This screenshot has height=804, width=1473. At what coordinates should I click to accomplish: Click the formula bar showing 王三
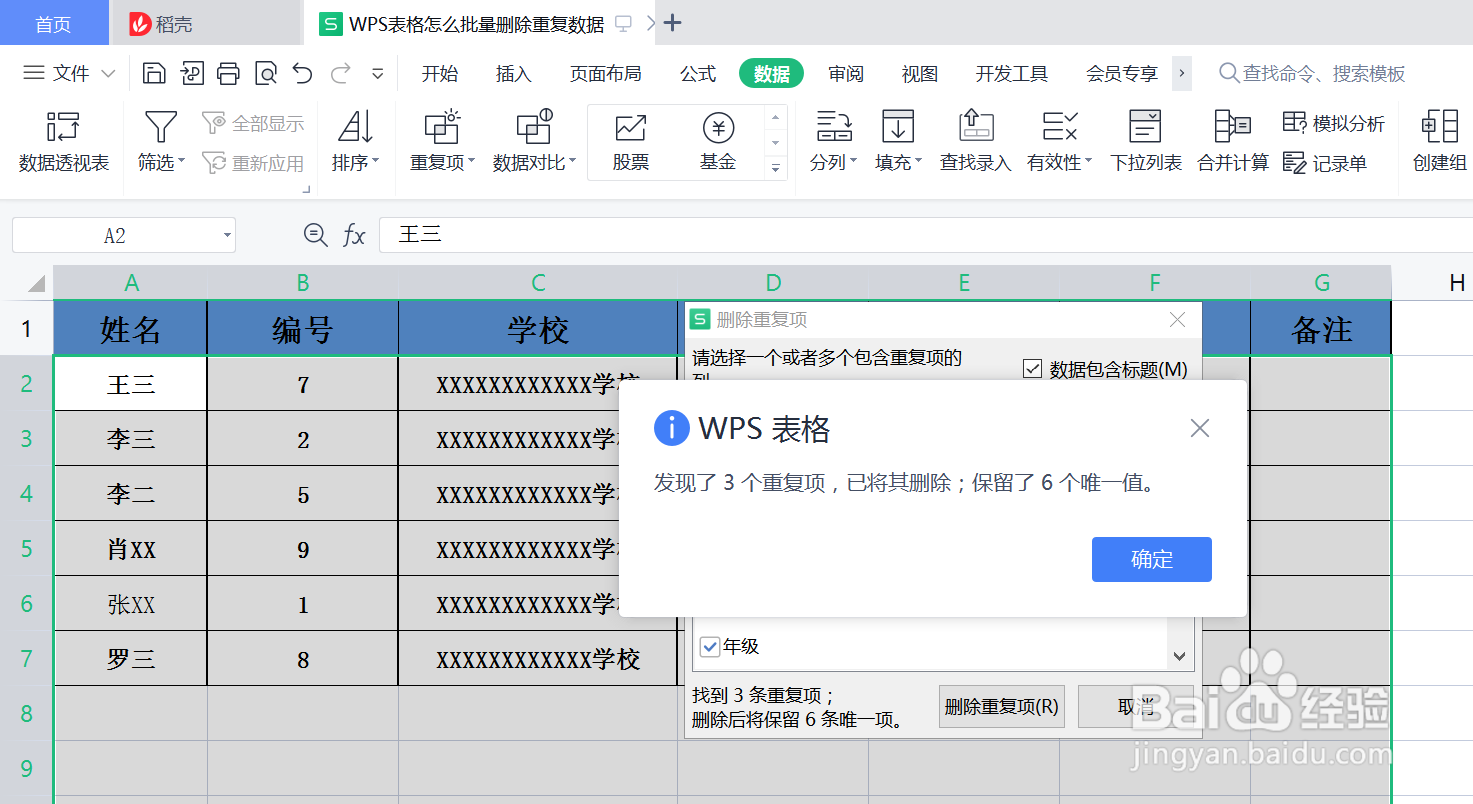click(x=925, y=236)
